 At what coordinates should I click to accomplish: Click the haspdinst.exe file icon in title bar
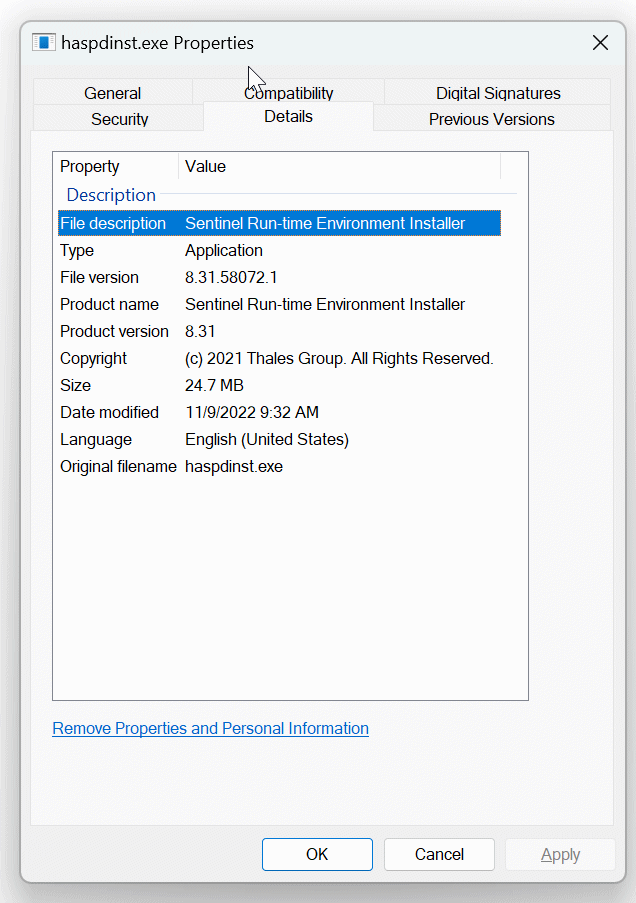44,43
